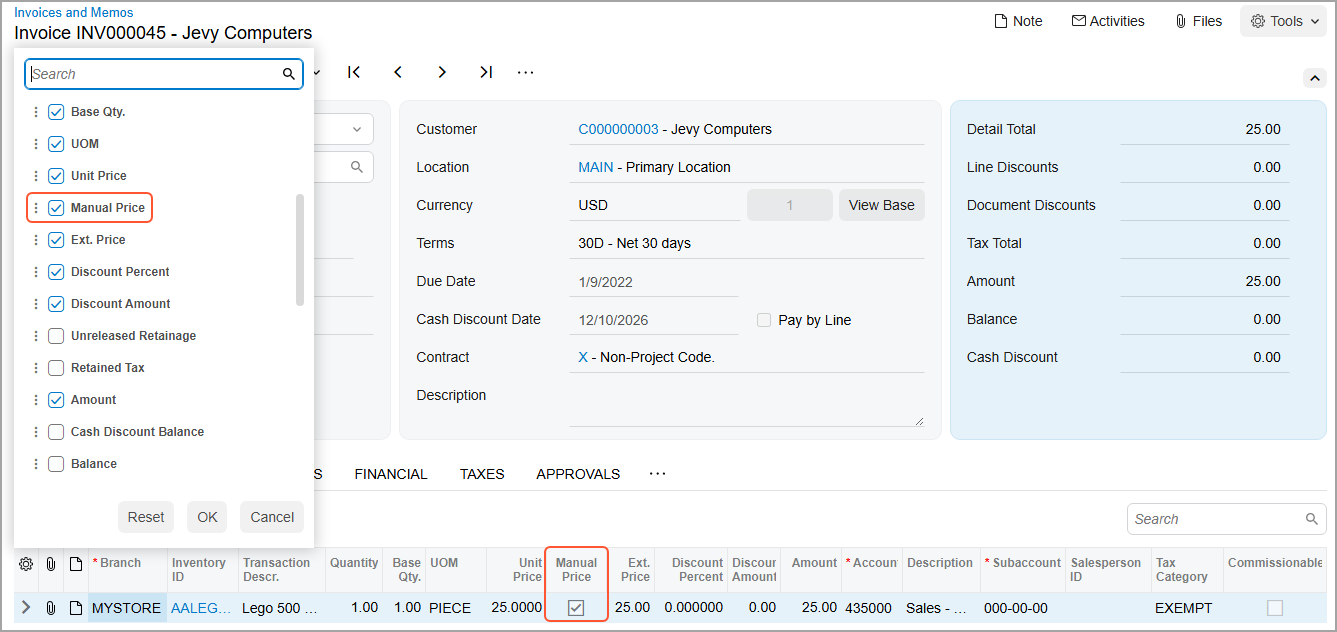Open the X contract link
Screen dimensions: 1337x632
coord(583,357)
